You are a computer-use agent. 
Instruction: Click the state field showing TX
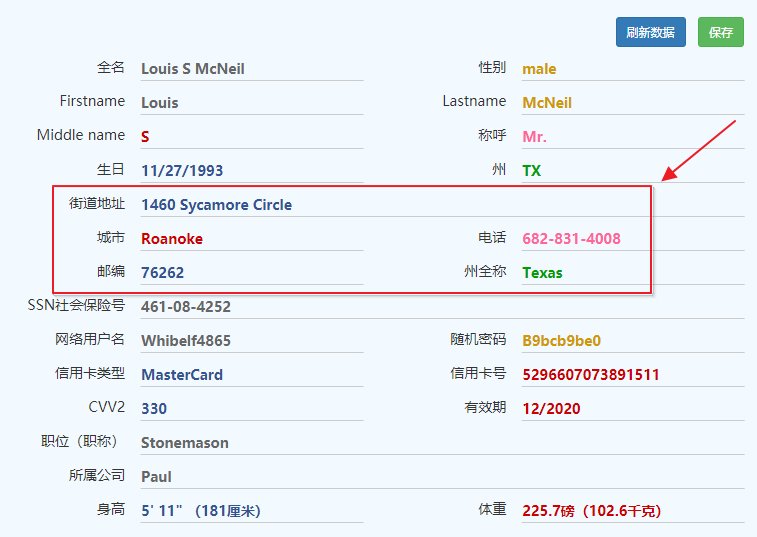pyautogui.click(x=632, y=171)
